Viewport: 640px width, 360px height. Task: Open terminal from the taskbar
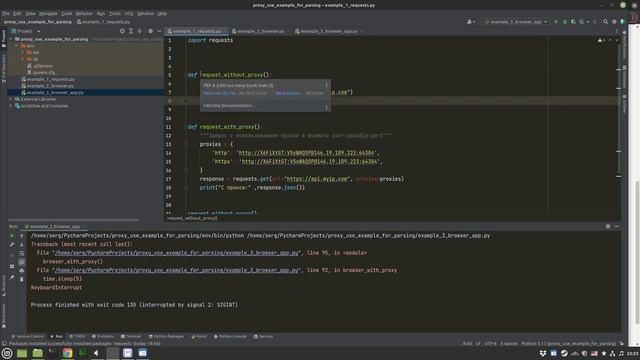pyautogui.click(x=53, y=353)
